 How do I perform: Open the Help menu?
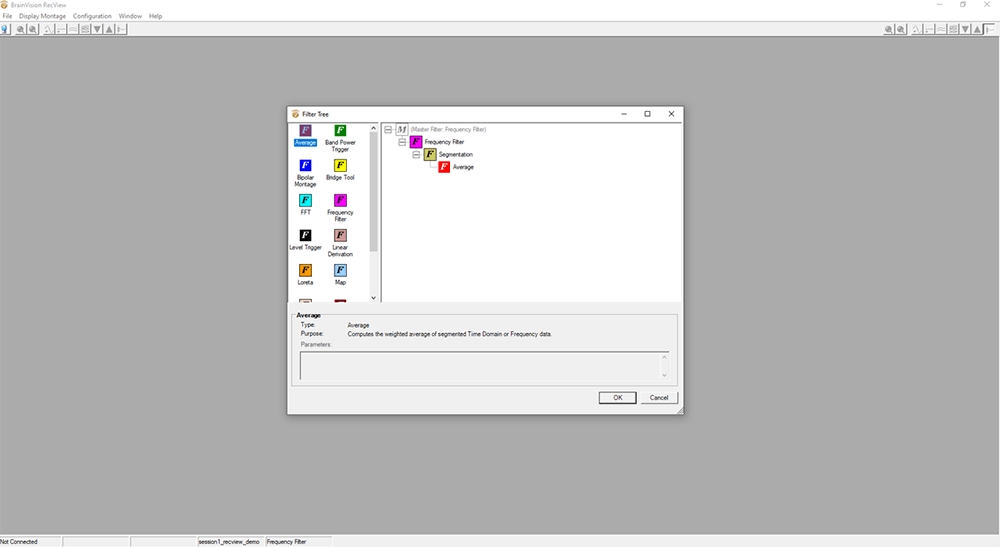155,16
